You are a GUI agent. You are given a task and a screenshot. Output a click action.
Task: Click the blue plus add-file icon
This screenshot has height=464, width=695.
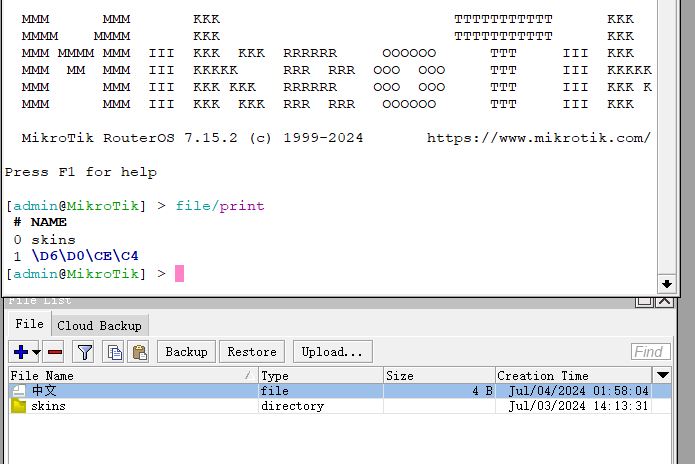point(20,352)
